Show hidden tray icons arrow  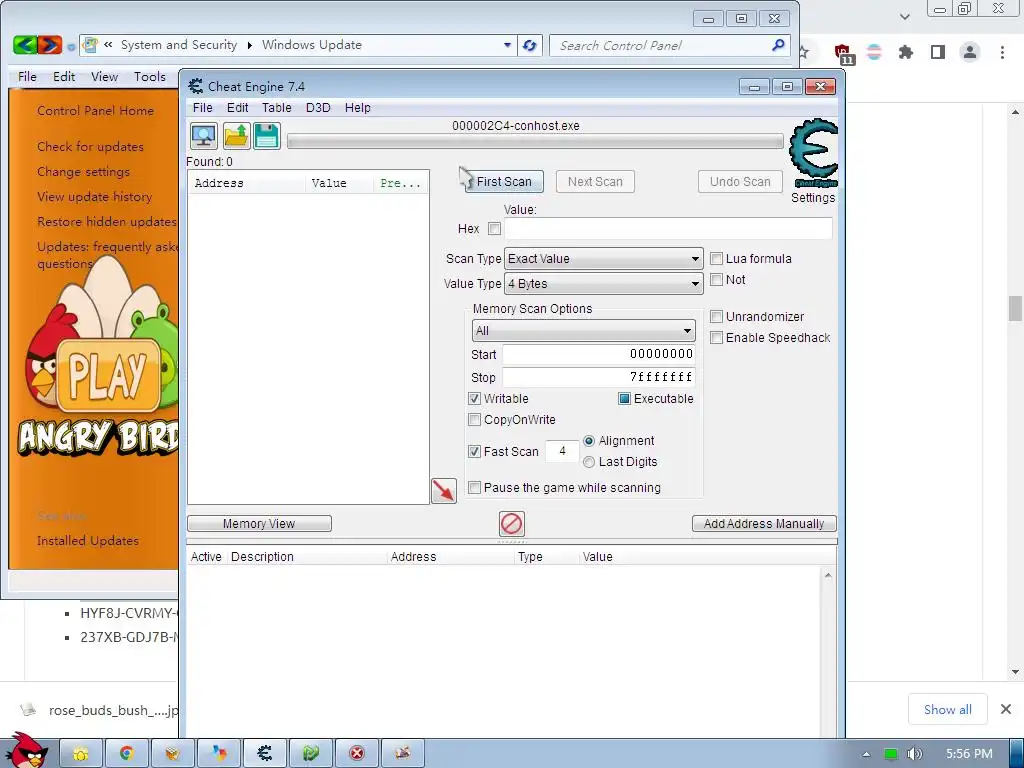(867, 754)
